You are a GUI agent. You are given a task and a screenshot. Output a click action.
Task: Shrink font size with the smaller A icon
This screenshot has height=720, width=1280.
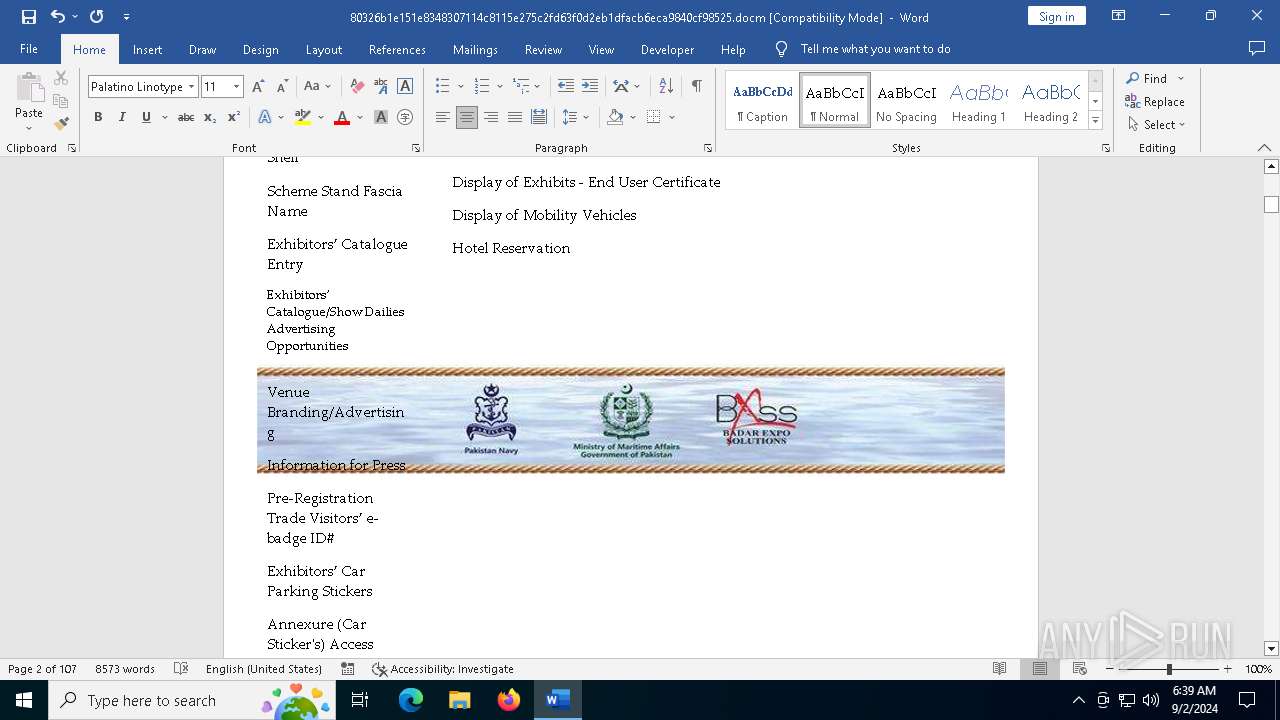[282, 87]
